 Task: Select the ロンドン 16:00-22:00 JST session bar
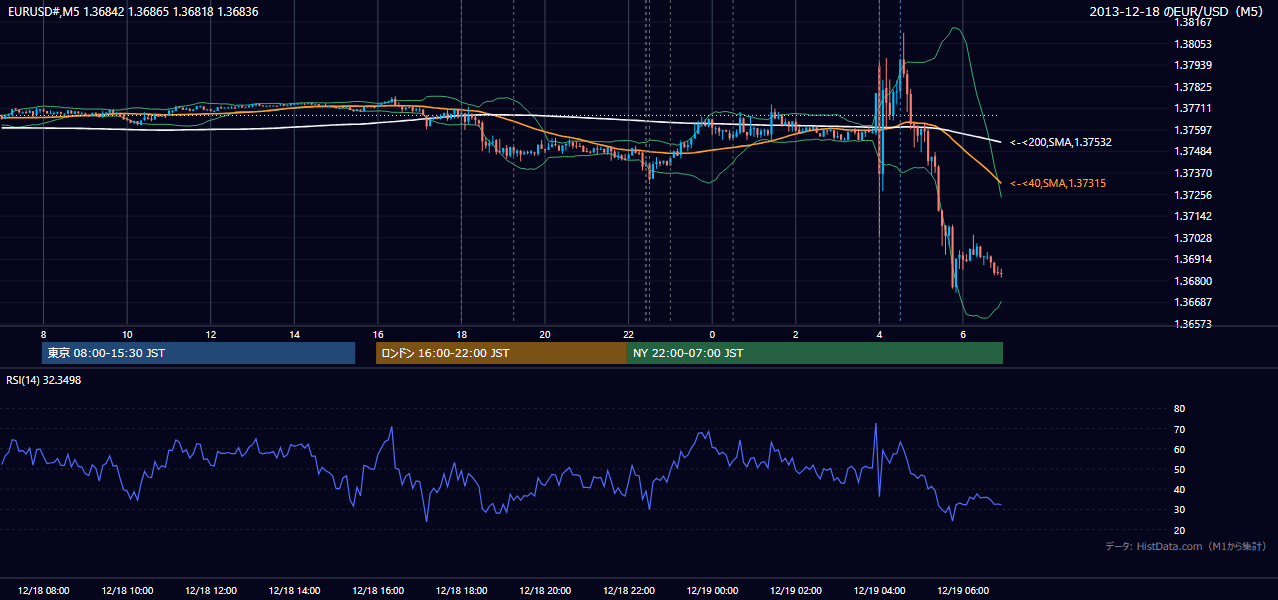501,353
